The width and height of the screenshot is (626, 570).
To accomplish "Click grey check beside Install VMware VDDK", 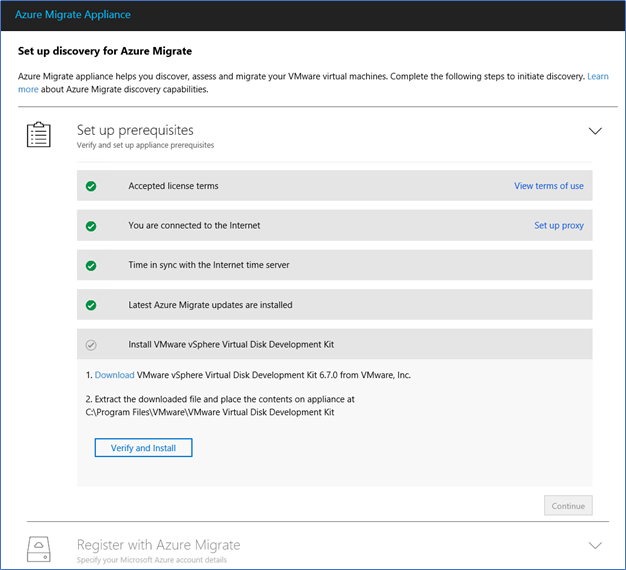I will coord(91,345).
